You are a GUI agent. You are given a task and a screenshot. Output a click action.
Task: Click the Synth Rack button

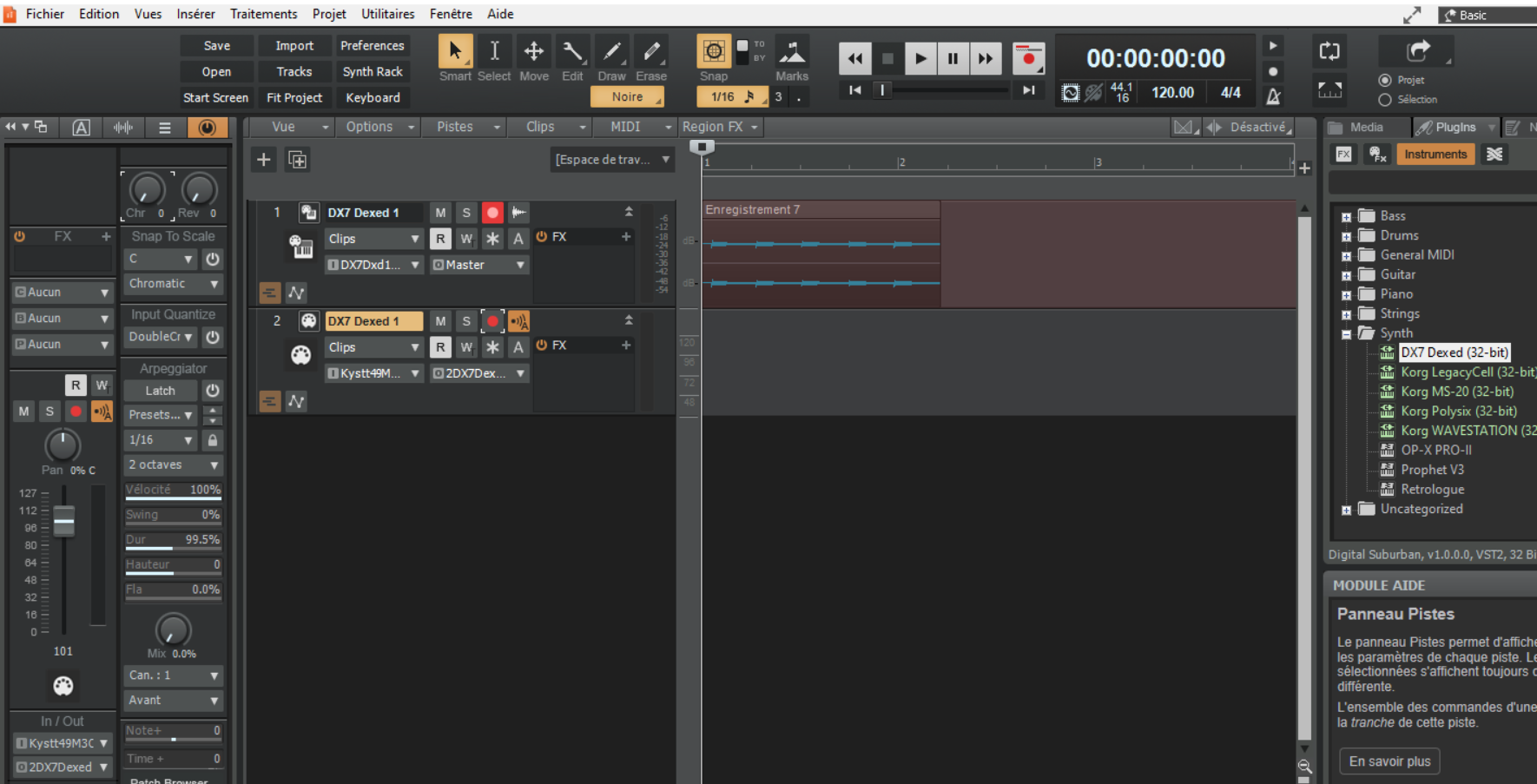pos(373,72)
